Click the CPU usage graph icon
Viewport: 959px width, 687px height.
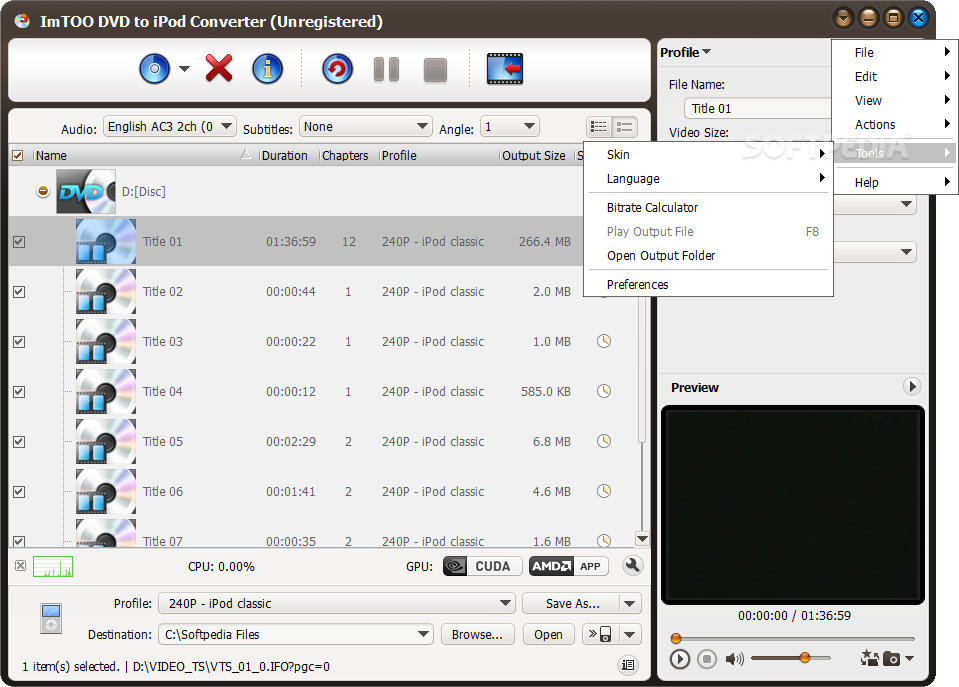(x=53, y=566)
